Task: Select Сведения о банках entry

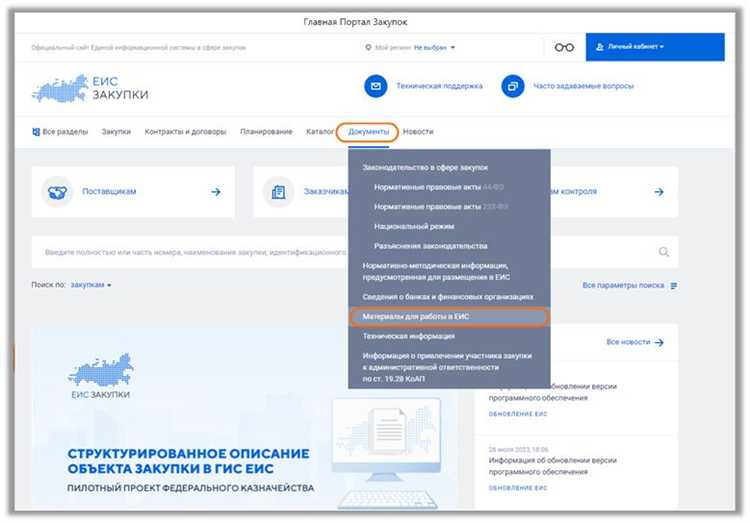Action: pyautogui.click(x=448, y=297)
